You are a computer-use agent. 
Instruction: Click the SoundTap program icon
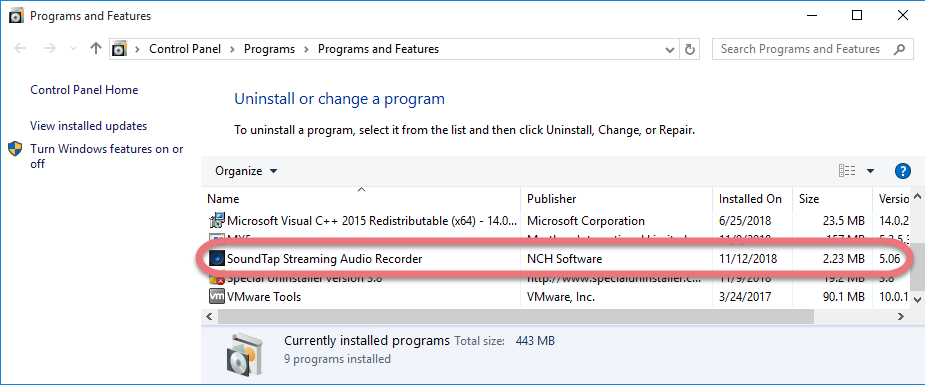[x=217, y=258]
